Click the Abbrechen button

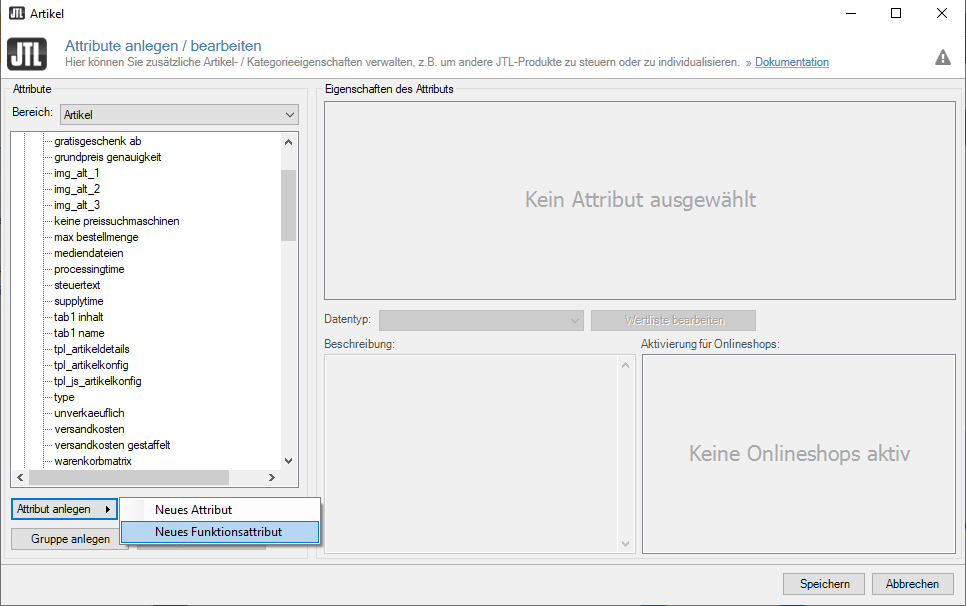[x=912, y=584]
